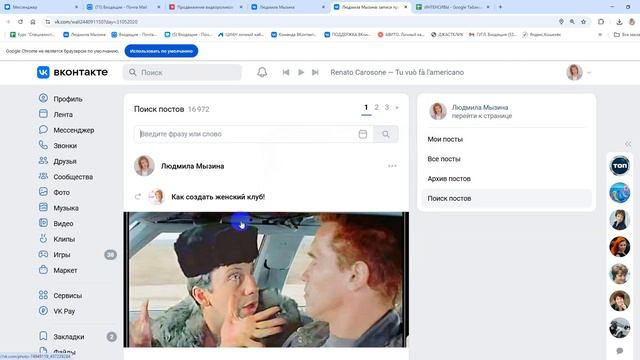Click post author avatar thumbnail
This screenshot has width=640, height=360.
click(x=144, y=166)
